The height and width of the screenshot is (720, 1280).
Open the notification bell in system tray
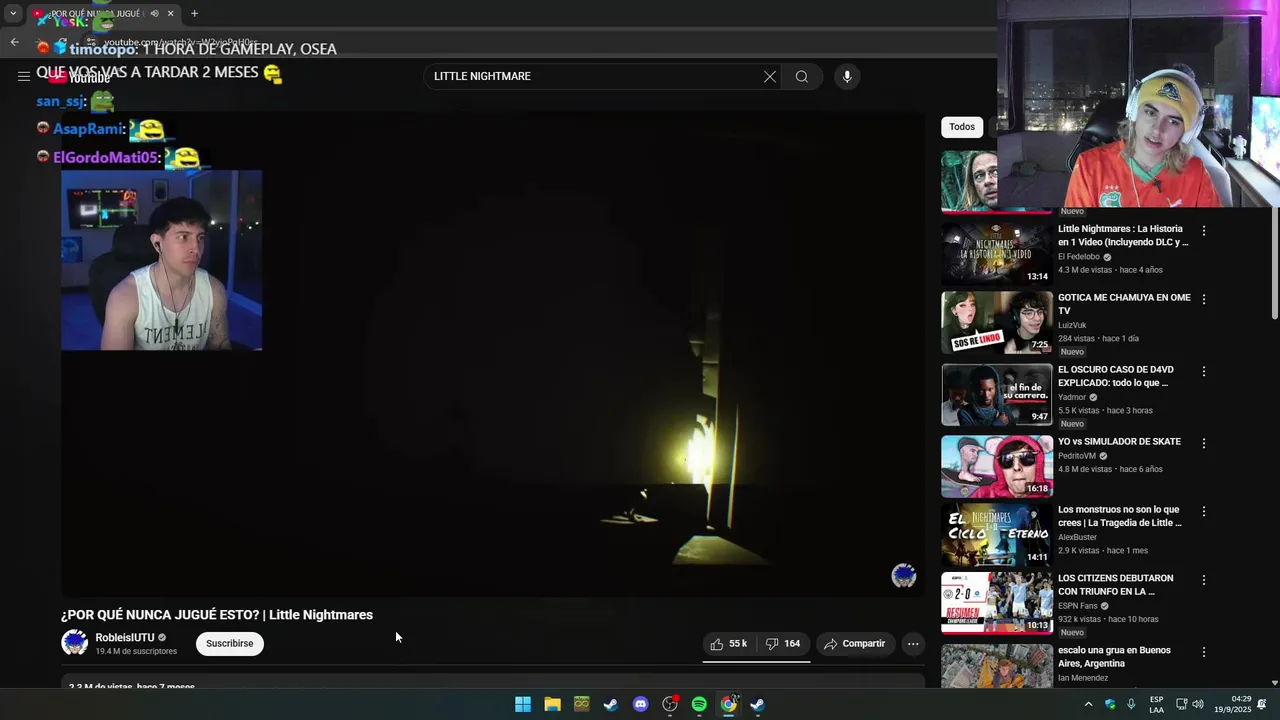(1262, 704)
